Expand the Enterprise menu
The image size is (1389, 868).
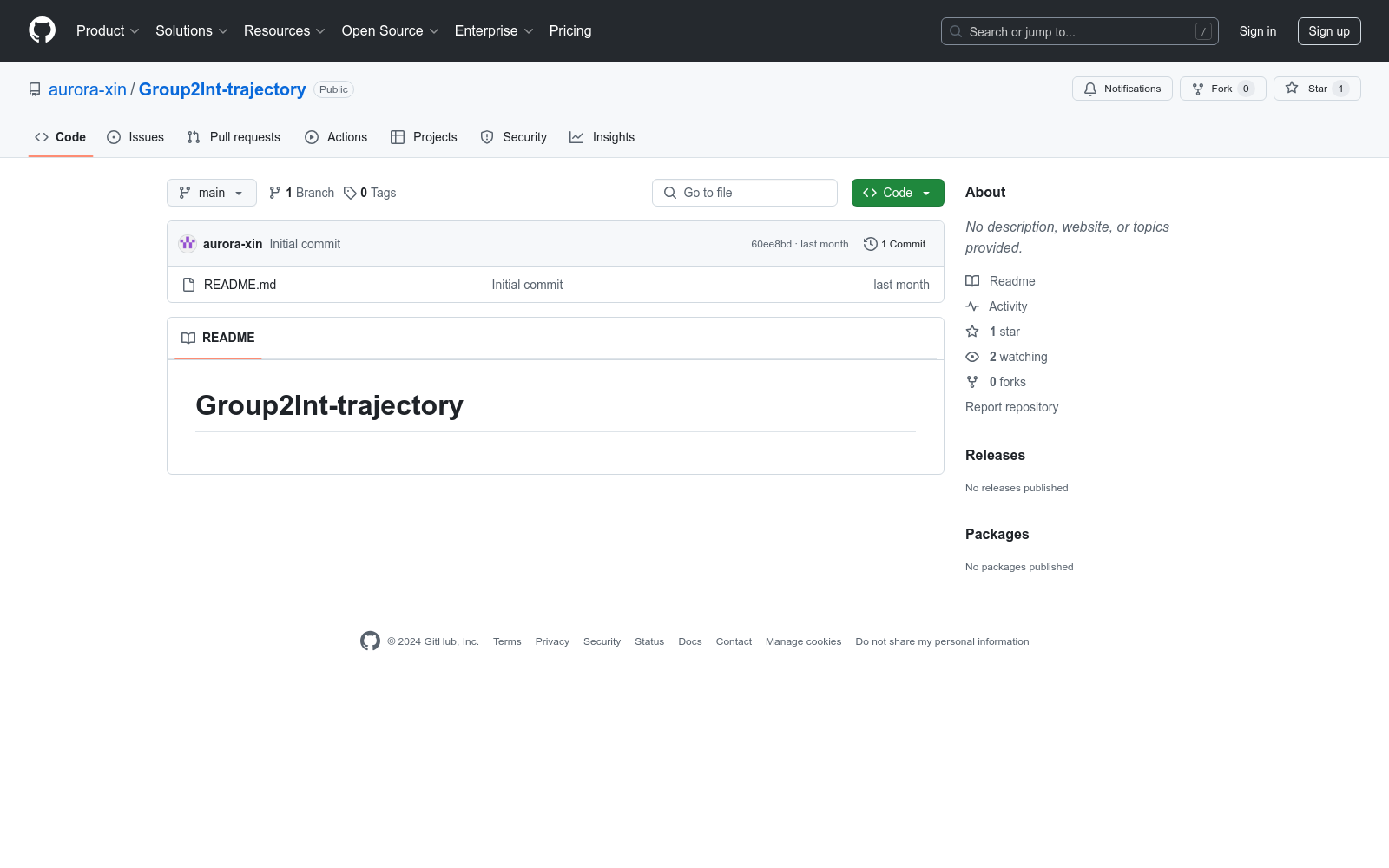click(494, 30)
